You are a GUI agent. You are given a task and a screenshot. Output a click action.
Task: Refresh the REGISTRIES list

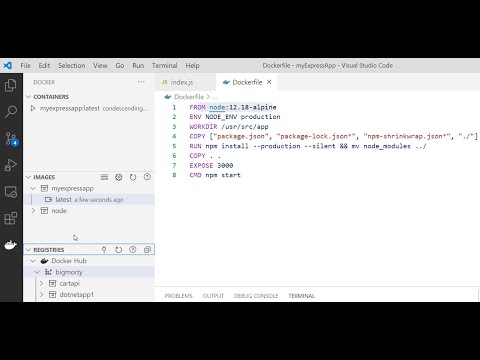118,250
